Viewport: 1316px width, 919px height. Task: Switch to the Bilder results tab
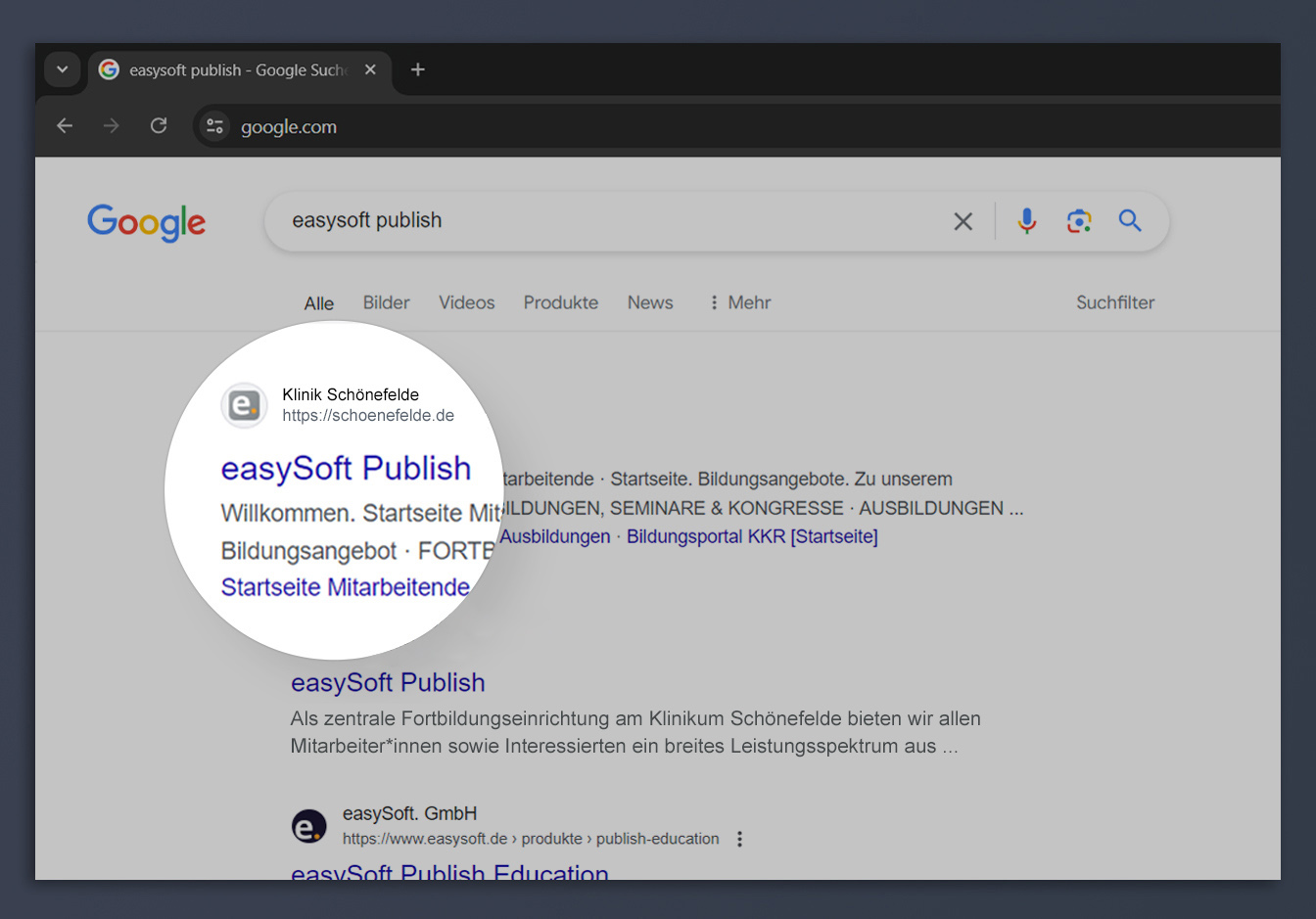(387, 302)
